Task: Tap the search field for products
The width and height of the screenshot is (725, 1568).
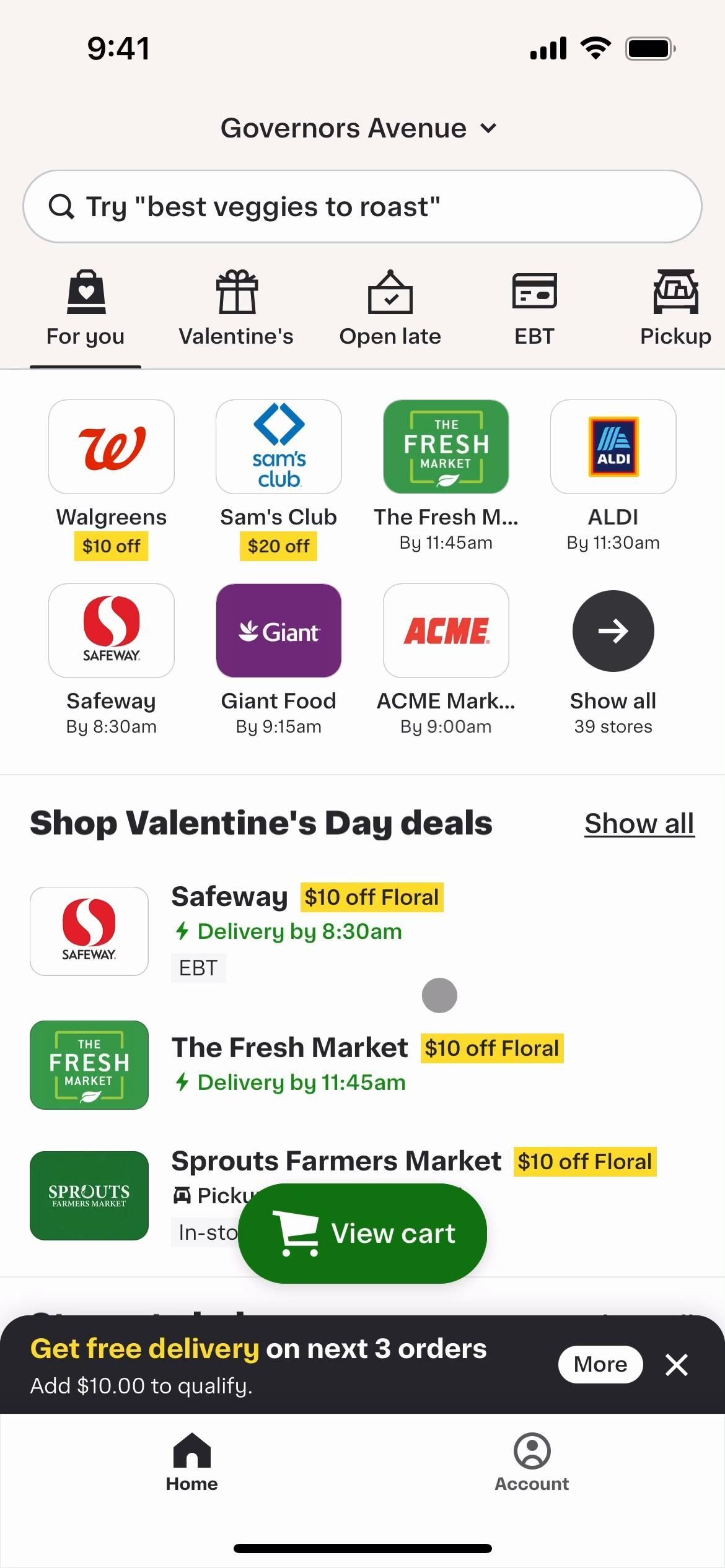Action: (362, 207)
